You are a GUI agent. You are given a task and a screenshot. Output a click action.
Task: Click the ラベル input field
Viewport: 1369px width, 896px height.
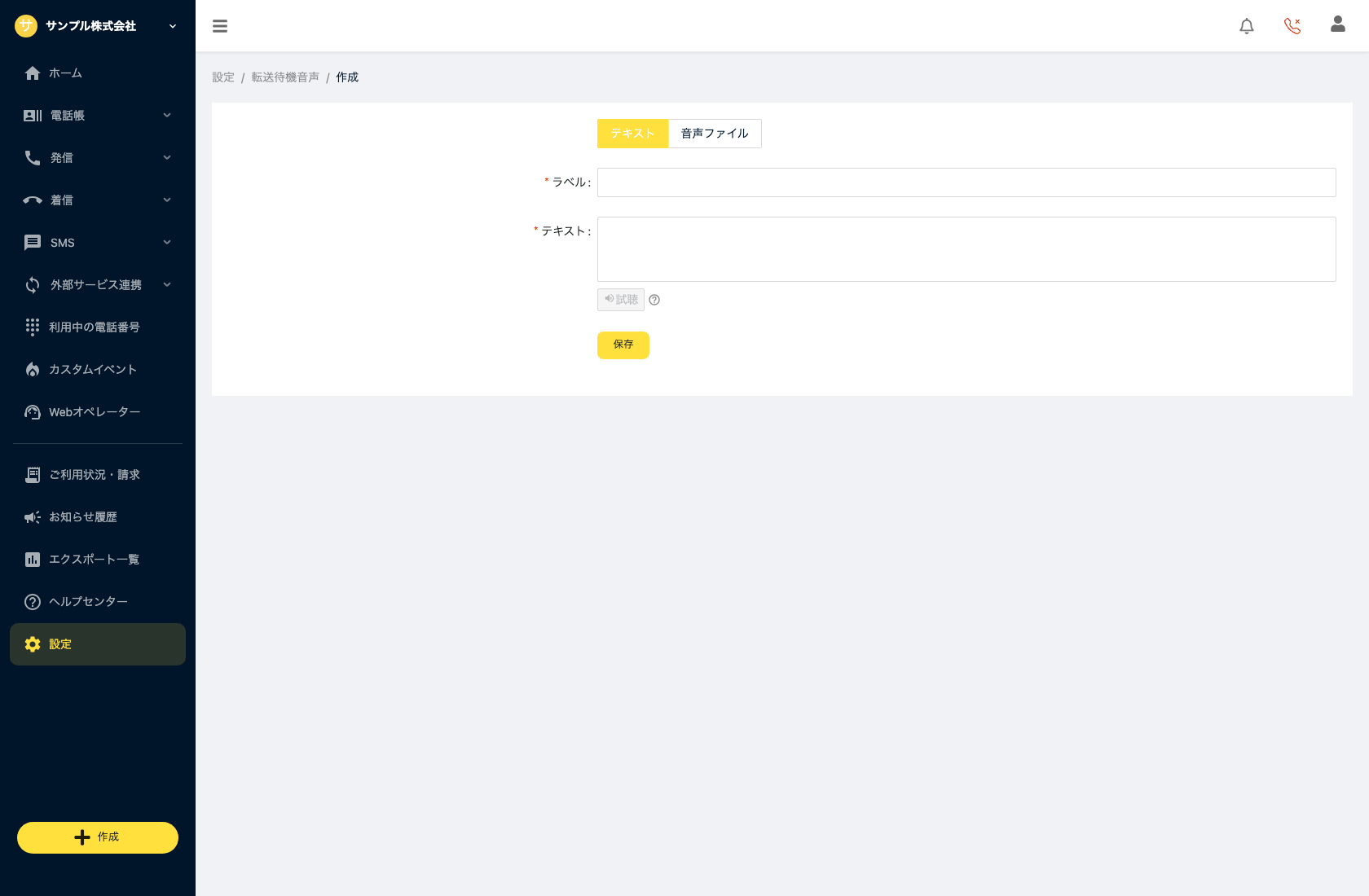pos(966,182)
